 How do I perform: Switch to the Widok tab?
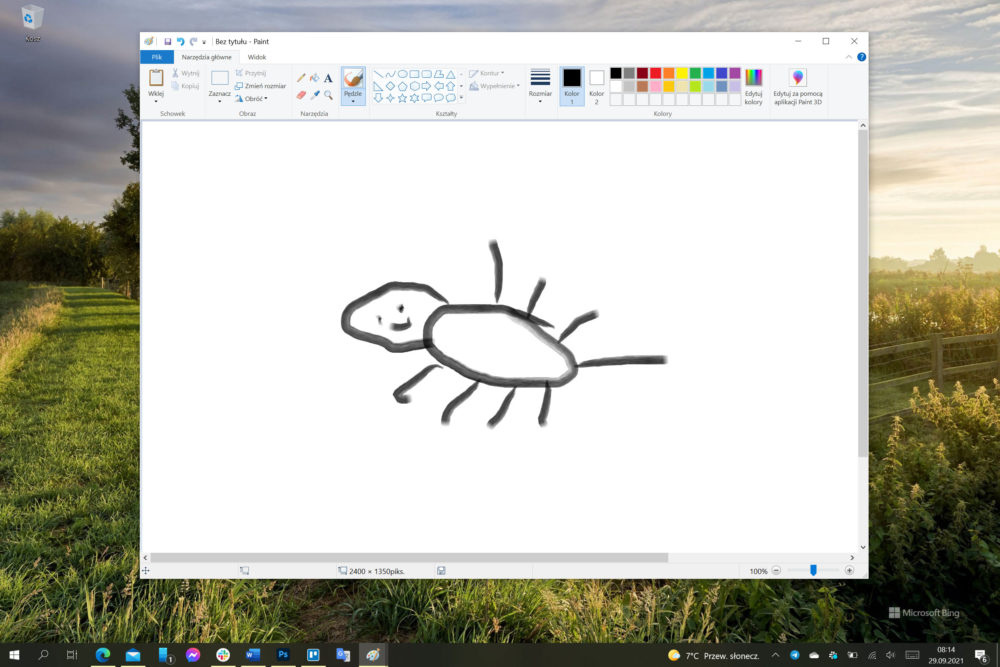[257, 57]
